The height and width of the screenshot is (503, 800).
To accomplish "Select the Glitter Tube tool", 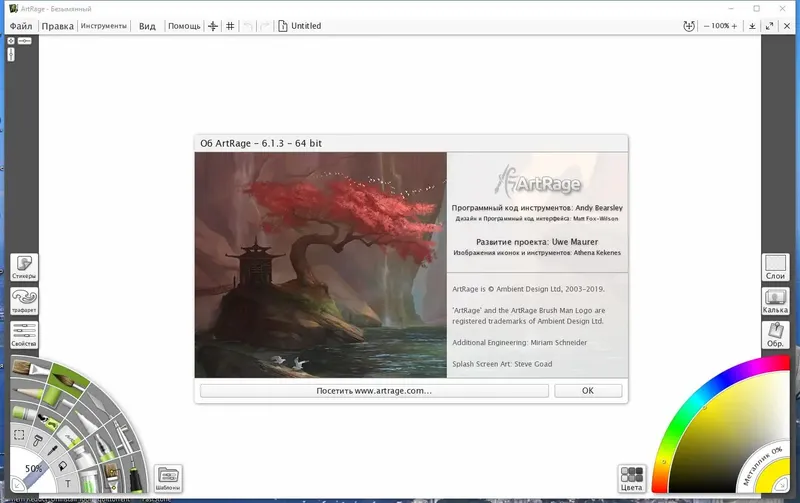I will (89, 482).
